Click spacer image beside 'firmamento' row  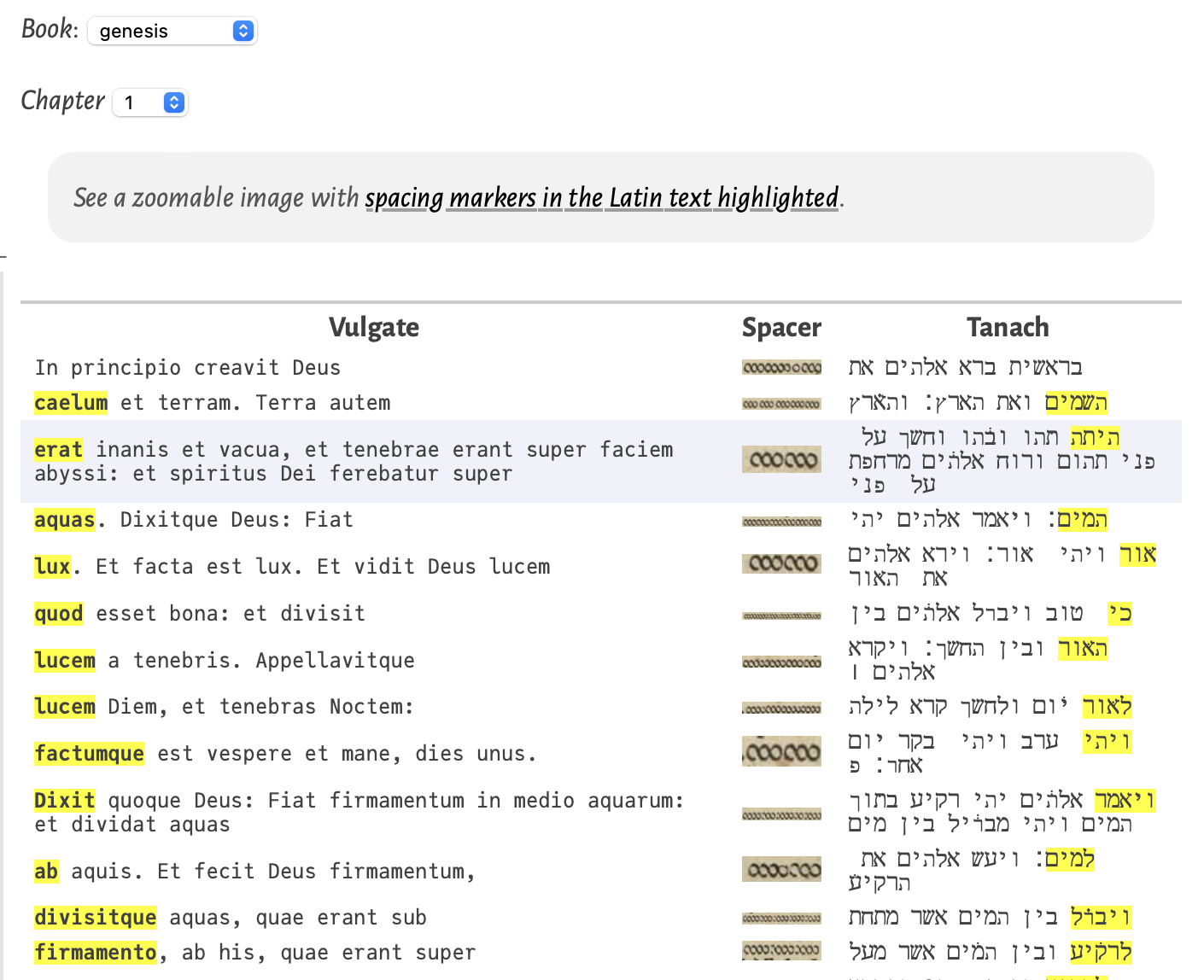click(x=781, y=950)
